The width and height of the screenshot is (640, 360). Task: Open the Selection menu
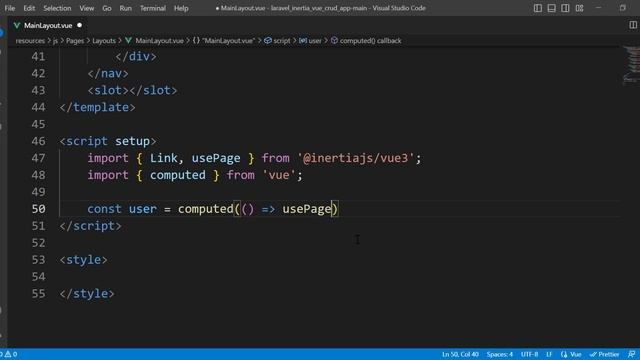coord(57,8)
